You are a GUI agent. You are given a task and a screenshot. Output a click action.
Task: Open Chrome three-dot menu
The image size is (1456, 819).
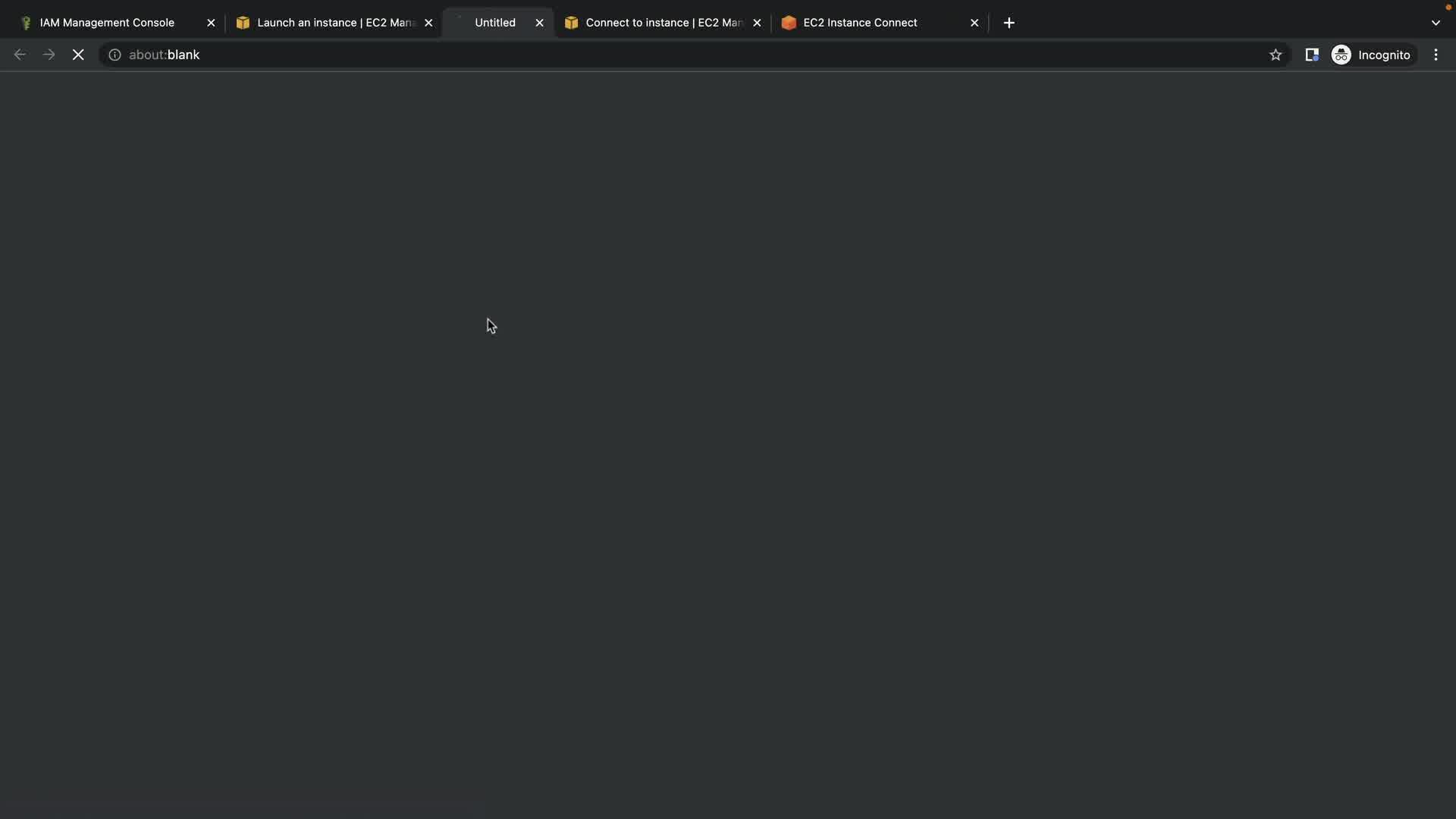1436,55
